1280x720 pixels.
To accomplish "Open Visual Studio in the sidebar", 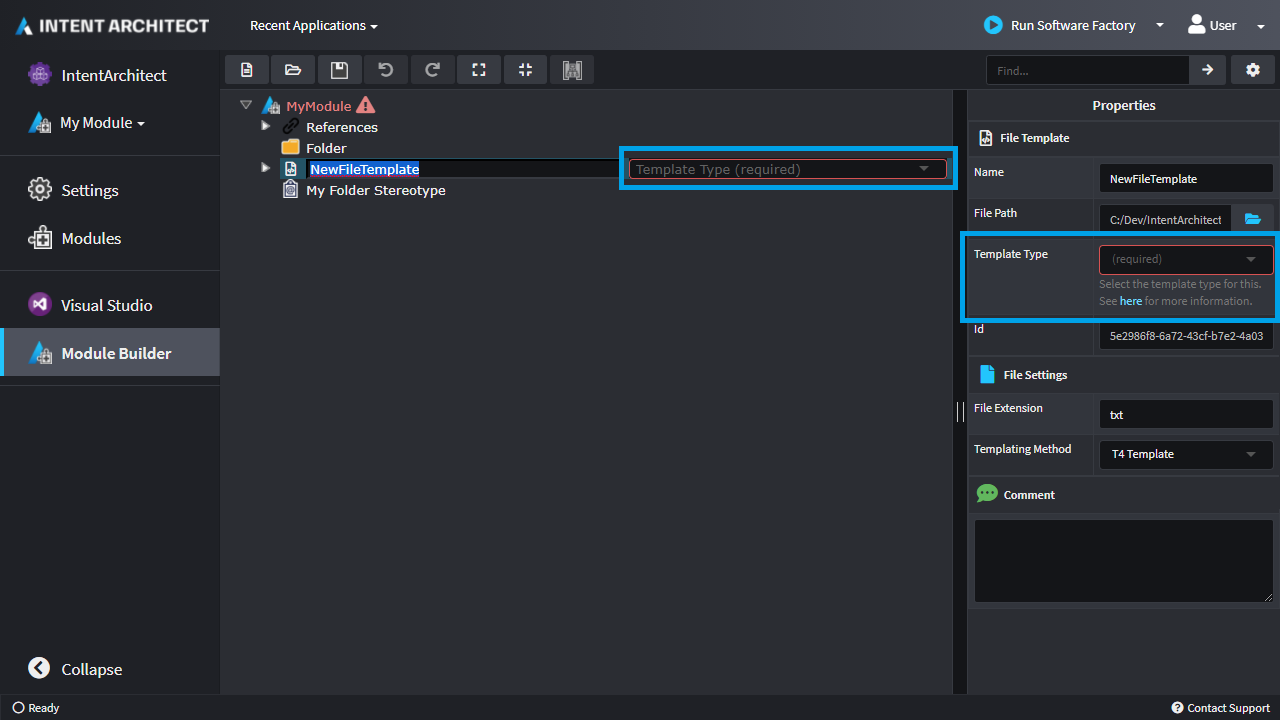I will click(110, 305).
